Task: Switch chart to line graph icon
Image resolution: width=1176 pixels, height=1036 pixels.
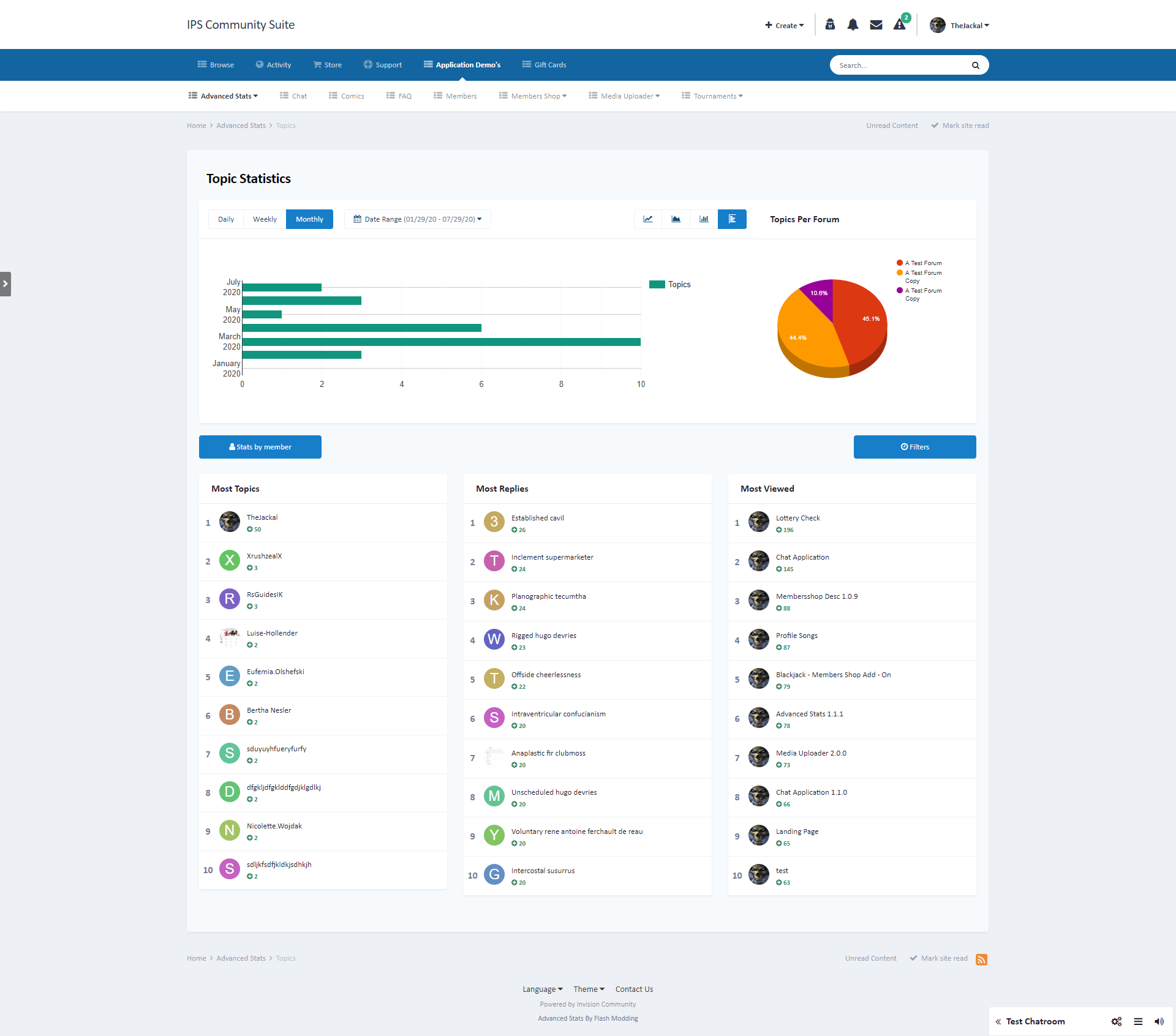Action: coord(648,219)
